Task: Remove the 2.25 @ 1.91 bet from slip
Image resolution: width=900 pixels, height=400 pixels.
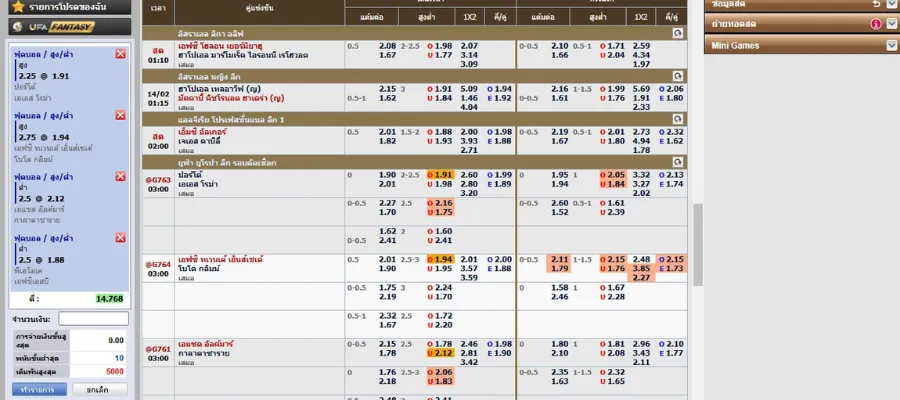Action: [x=121, y=54]
